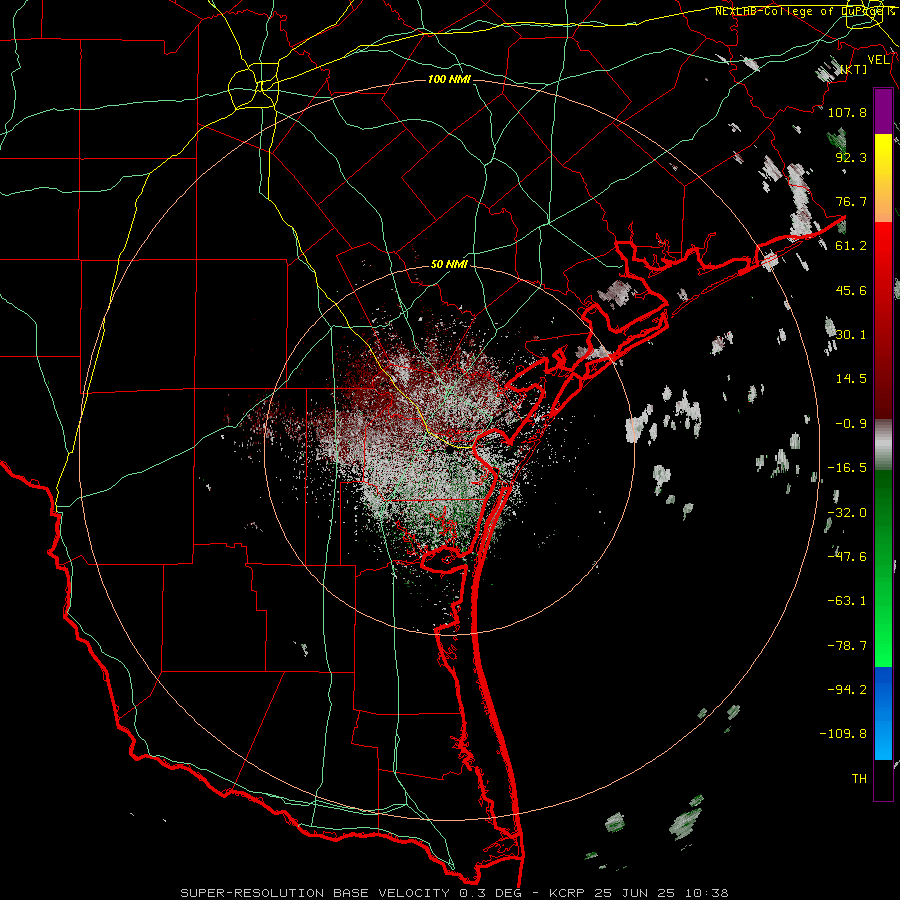Click the '100 NMI' range ring label

tap(449, 79)
